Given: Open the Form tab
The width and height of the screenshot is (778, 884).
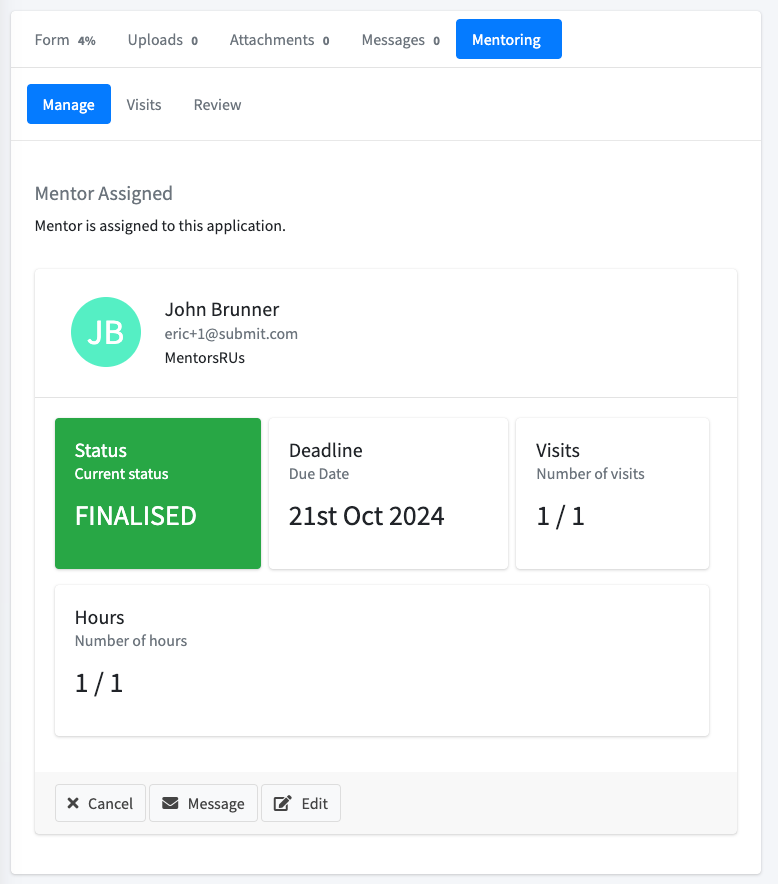Looking at the screenshot, I should (x=65, y=39).
